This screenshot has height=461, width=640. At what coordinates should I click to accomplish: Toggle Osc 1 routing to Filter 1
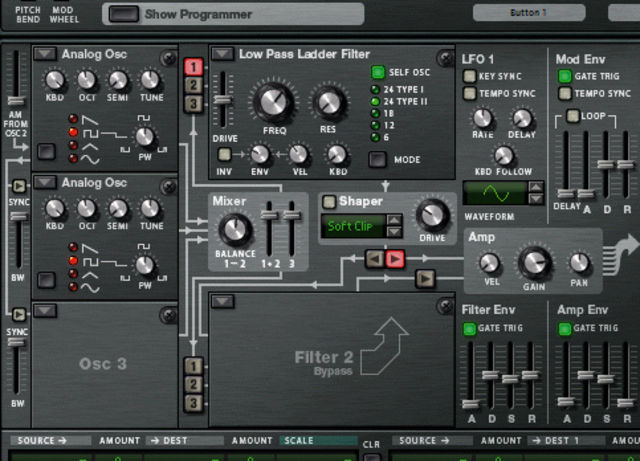(193, 67)
